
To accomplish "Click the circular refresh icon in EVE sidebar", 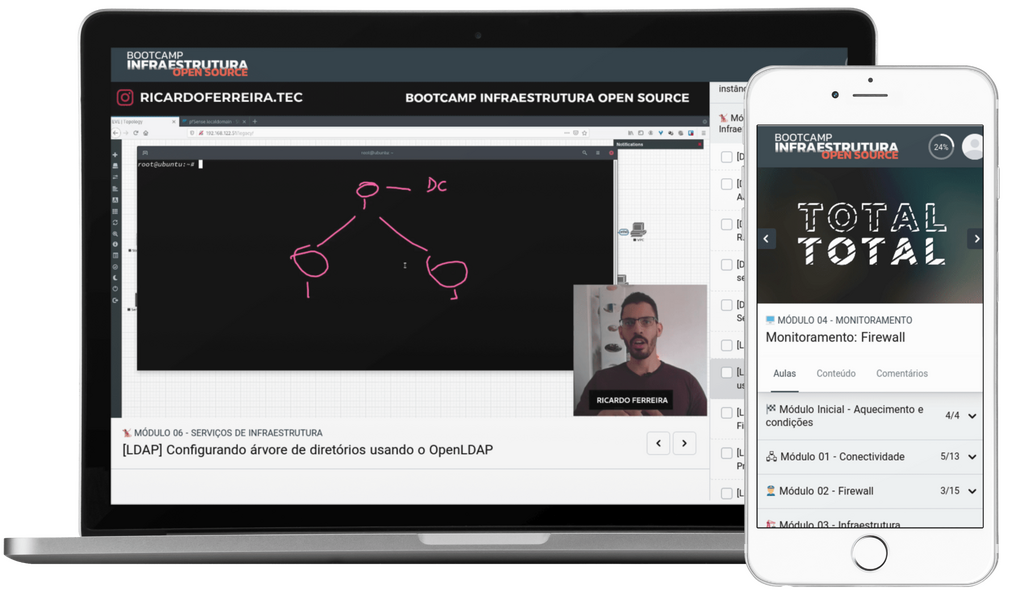I will pos(115,222).
